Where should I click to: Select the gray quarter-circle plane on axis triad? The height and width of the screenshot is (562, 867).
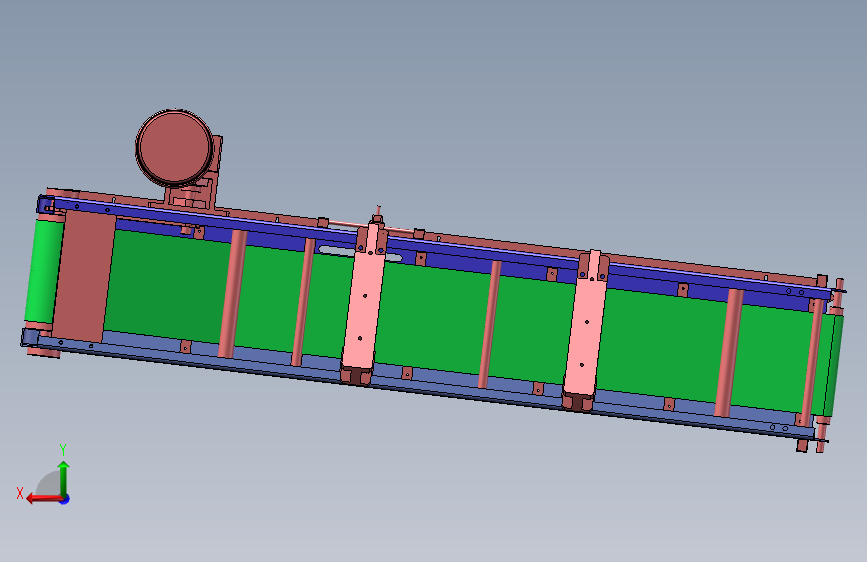click(x=48, y=484)
